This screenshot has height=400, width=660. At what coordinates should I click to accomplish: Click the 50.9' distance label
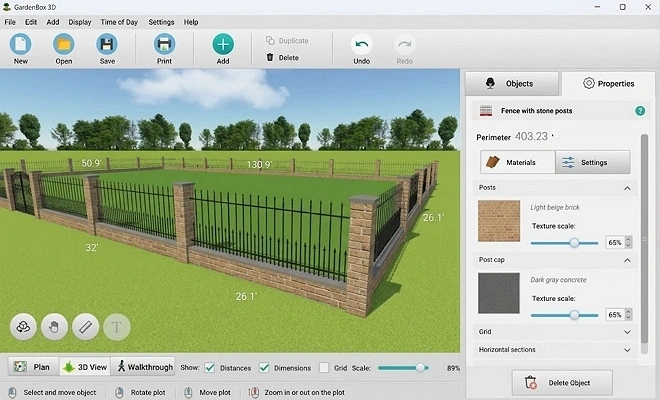click(91, 163)
